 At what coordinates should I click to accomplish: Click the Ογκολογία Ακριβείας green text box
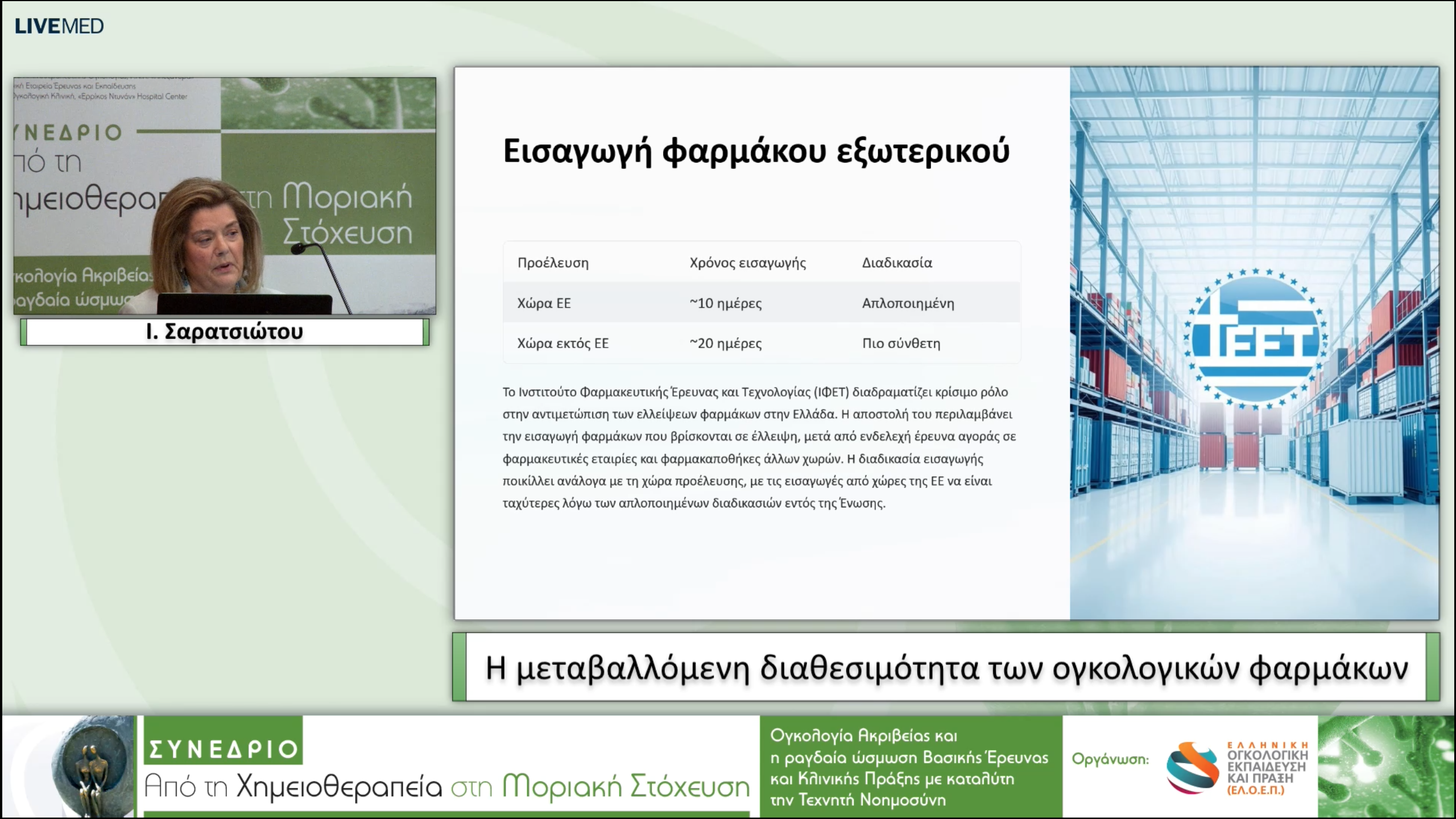click(x=910, y=767)
